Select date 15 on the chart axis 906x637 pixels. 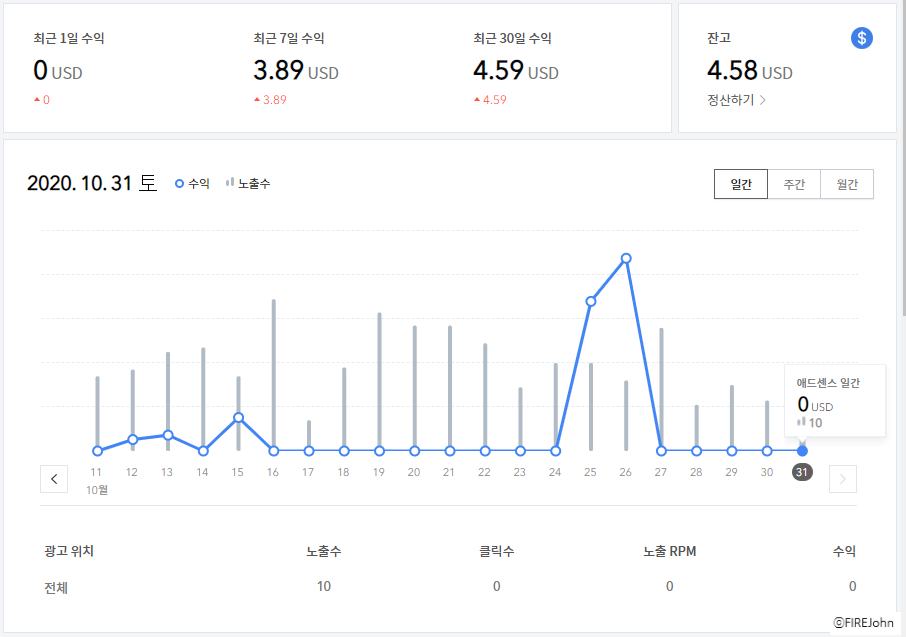(x=237, y=472)
